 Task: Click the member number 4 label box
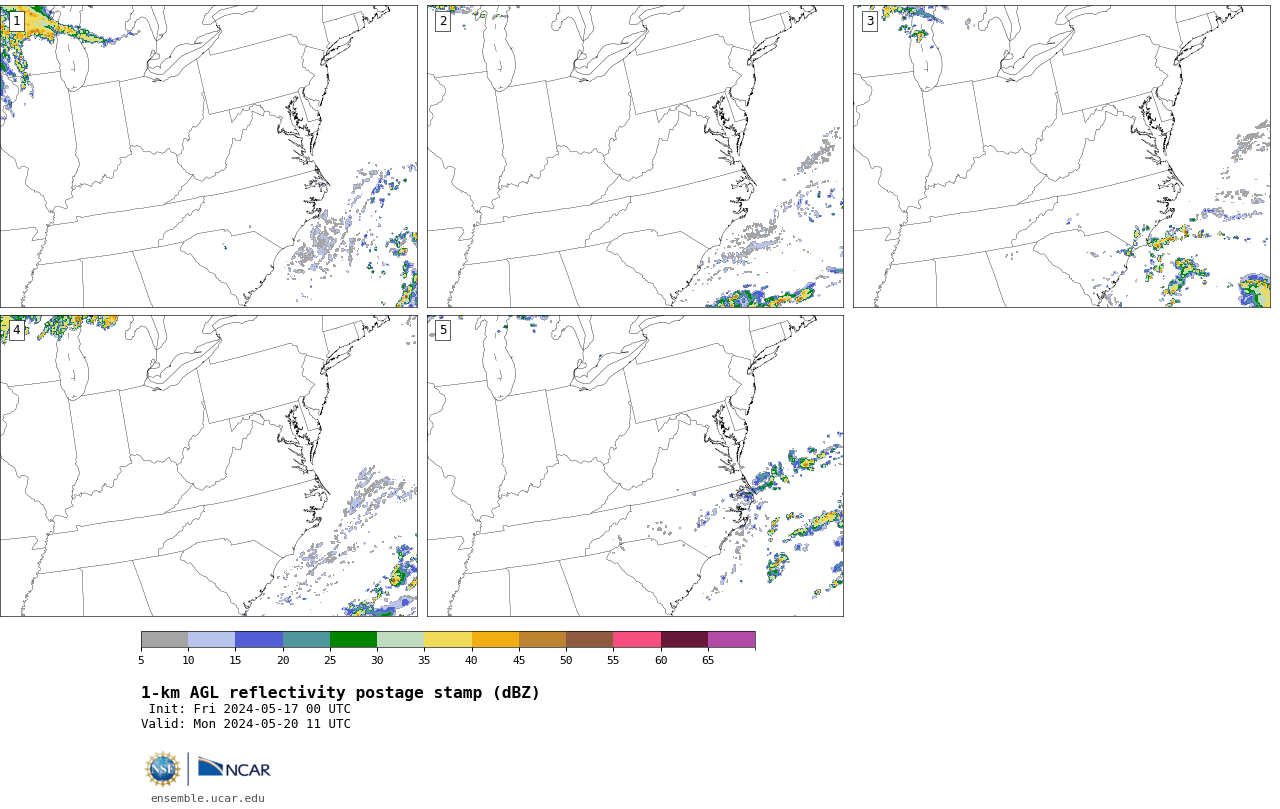coord(16,330)
